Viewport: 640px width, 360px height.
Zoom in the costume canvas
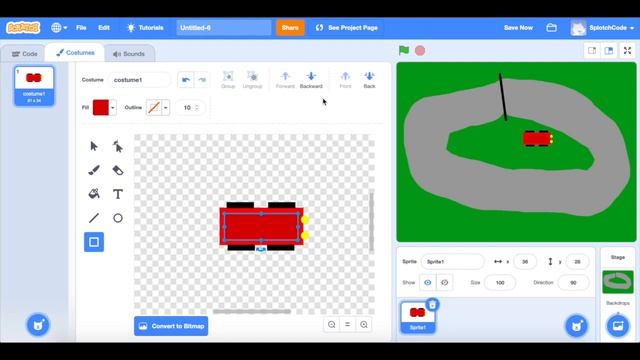(x=364, y=325)
